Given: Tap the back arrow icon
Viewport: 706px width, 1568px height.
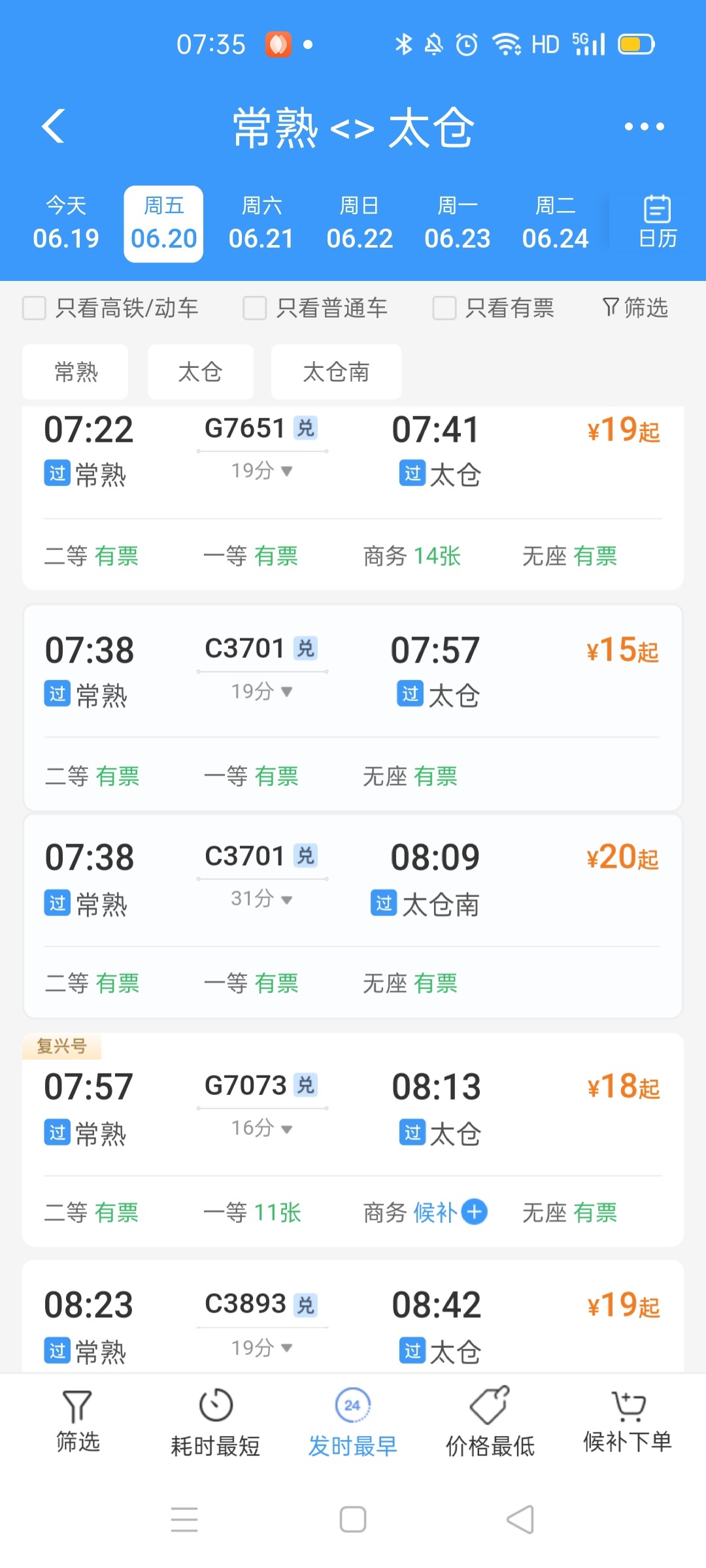Looking at the screenshot, I should click(54, 126).
